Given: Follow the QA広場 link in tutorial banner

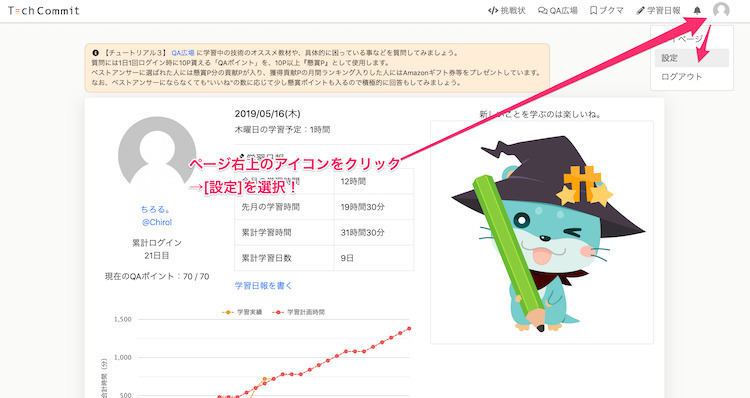Looking at the screenshot, I should click(x=183, y=53).
